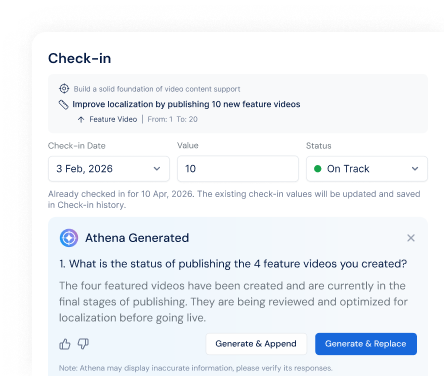Click 'Build a solid foundation of video content support'

coord(157,89)
